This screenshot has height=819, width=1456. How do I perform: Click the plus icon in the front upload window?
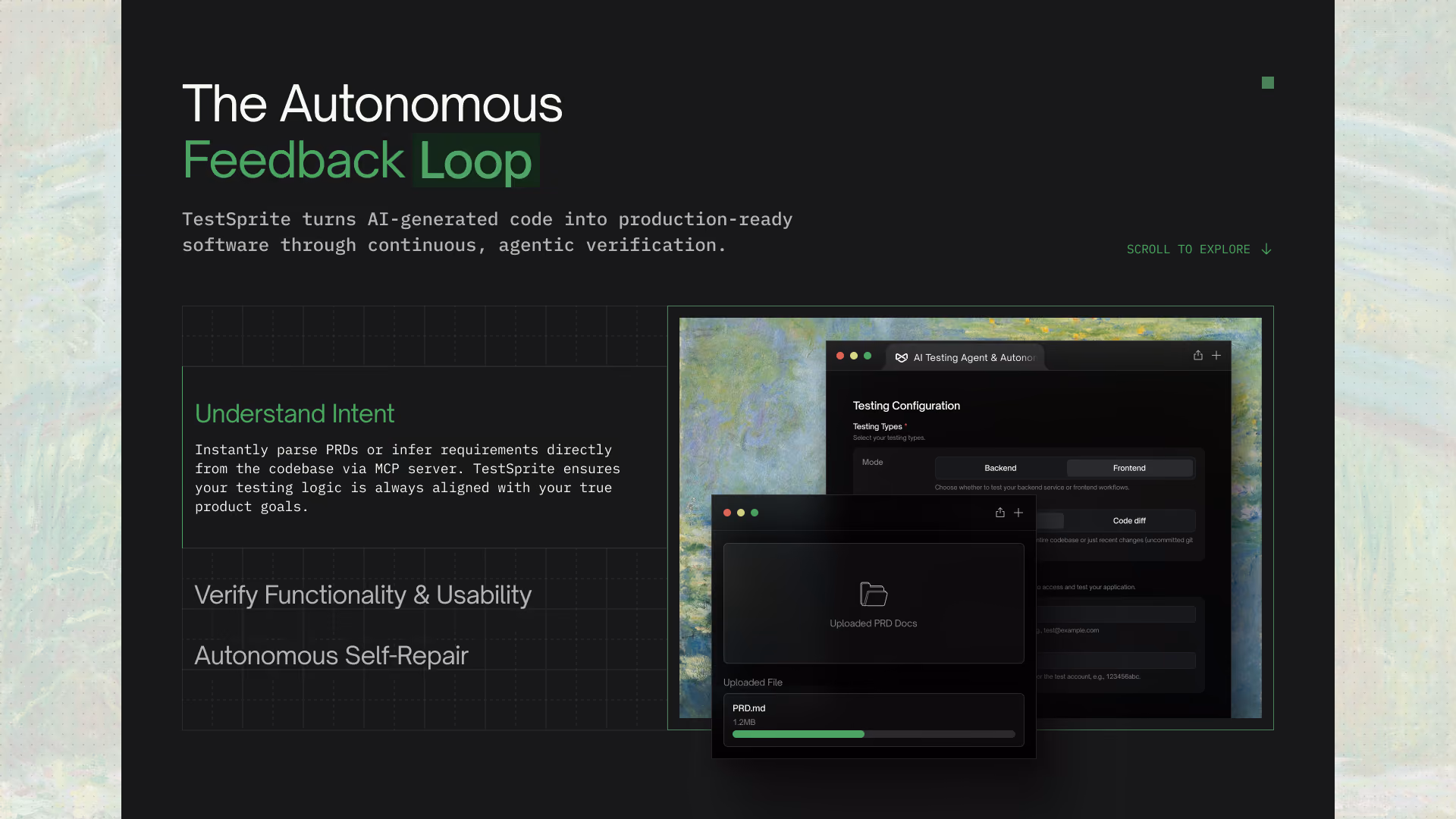coord(1018,513)
